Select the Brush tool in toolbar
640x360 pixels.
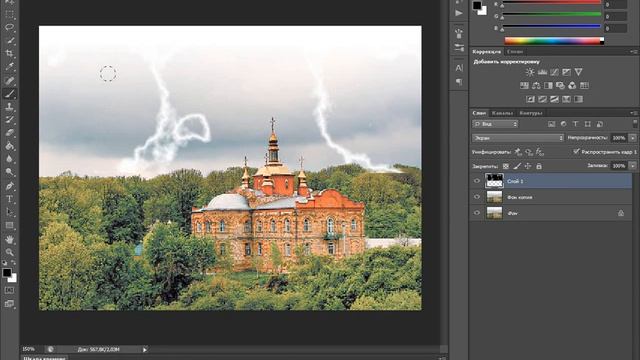pos(9,94)
